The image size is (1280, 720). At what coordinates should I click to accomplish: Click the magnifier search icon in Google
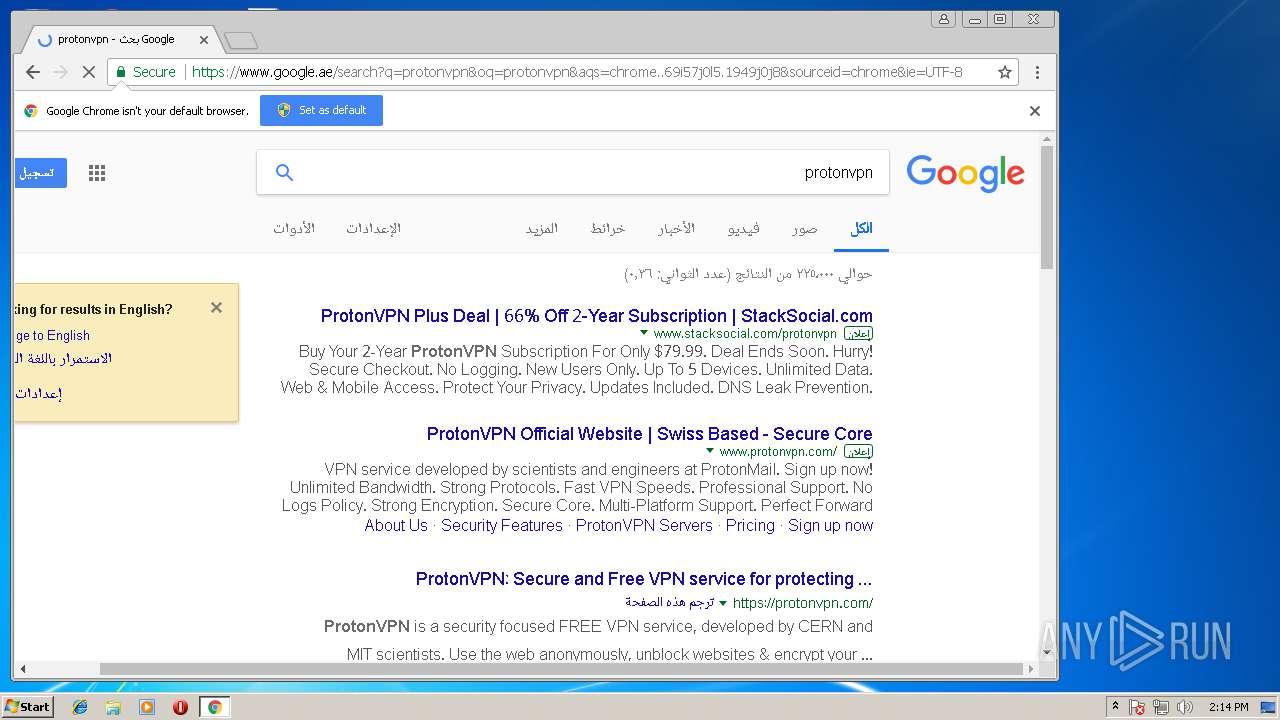pyautogui.click(x=284, y=173)
